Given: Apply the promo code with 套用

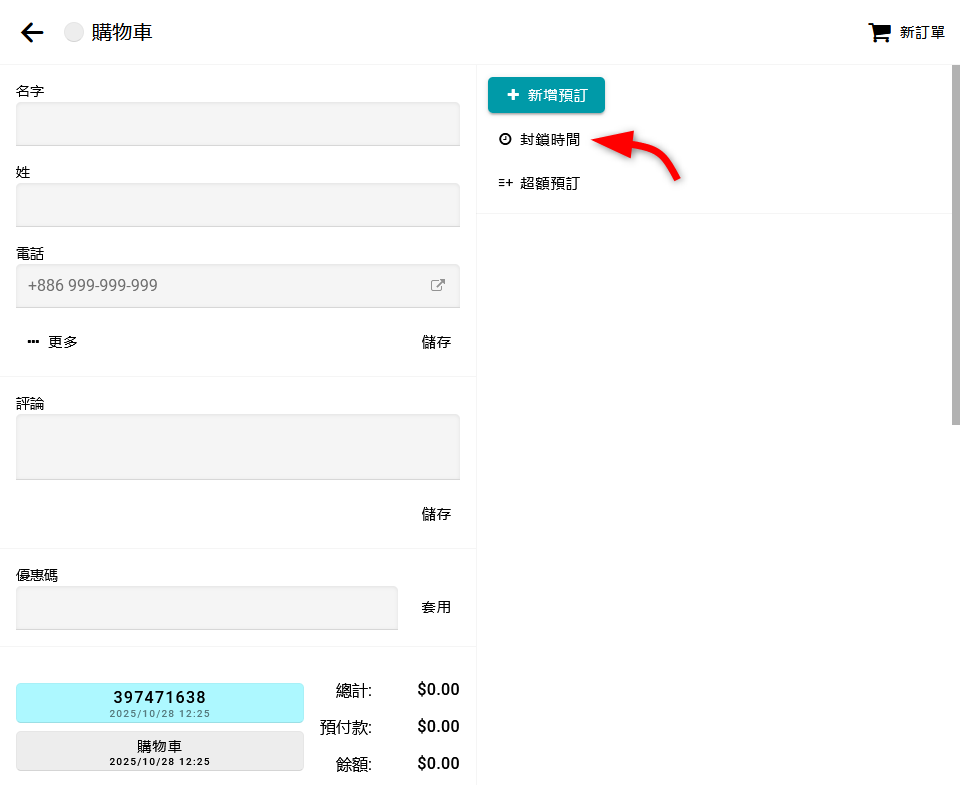Looking at the screenshot, I should click(x=436, y=607).
